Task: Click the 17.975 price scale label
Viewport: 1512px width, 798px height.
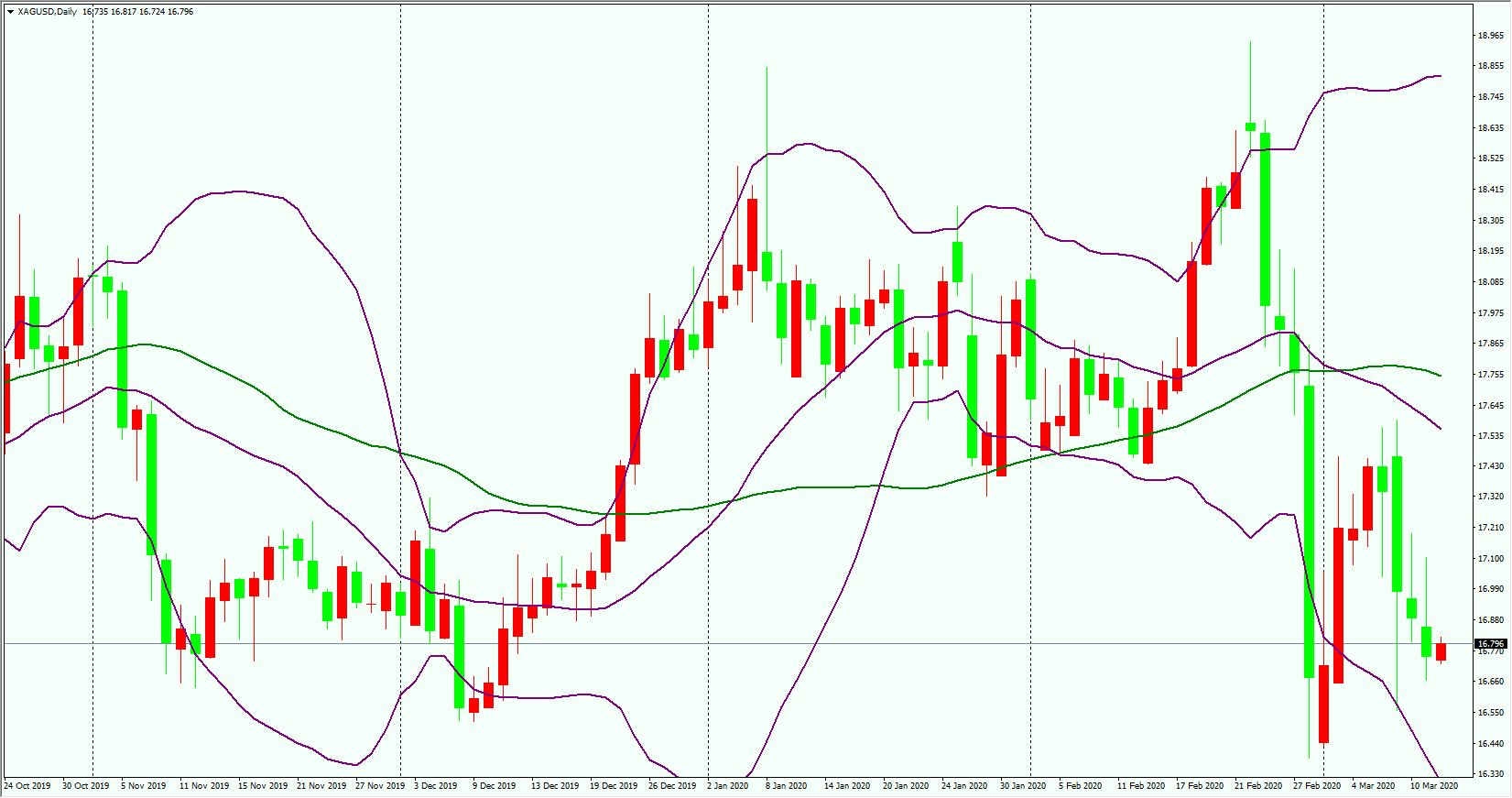Action: point(1491,313)
